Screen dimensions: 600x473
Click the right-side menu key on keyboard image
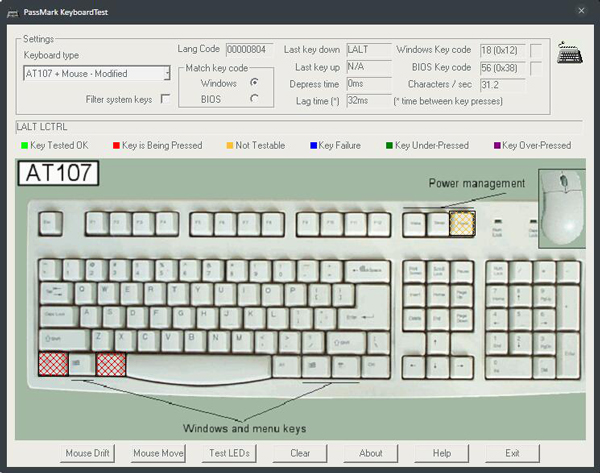click(344, 366)
